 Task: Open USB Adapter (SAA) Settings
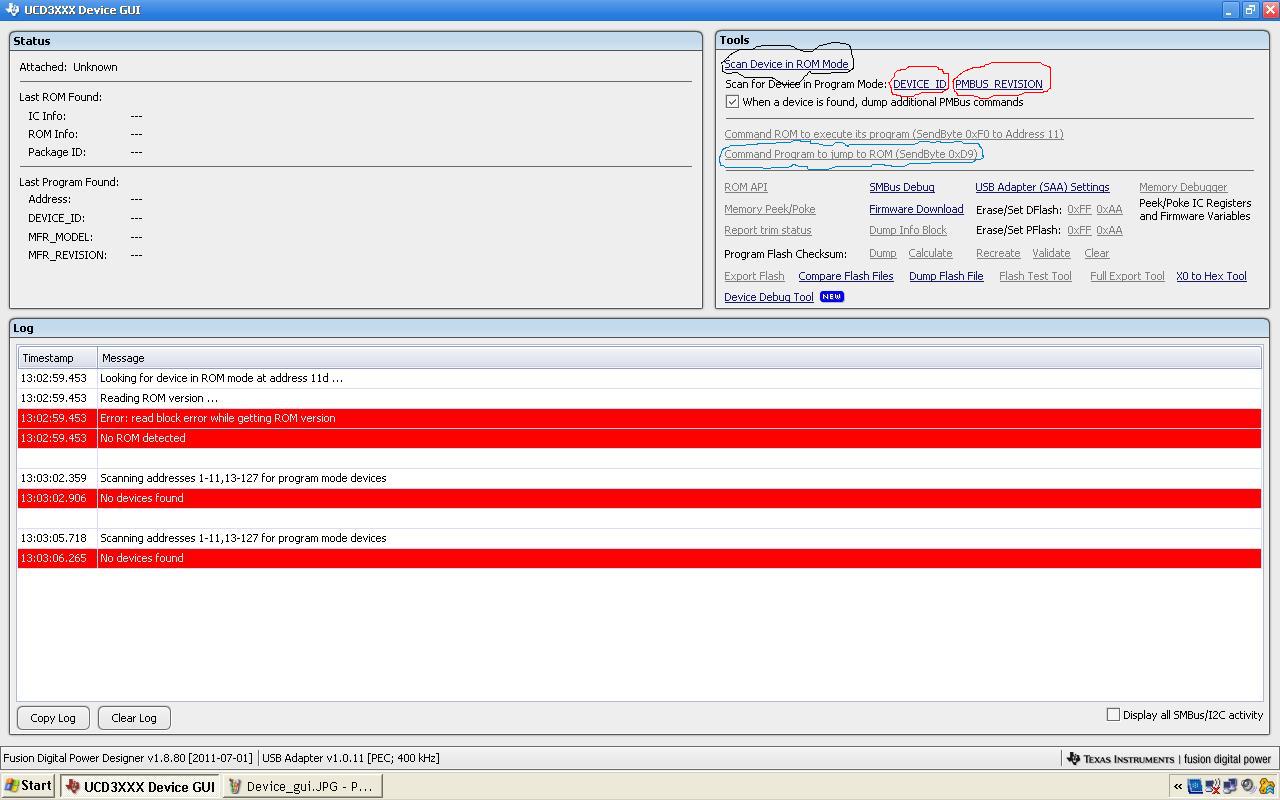point(1041,187)
